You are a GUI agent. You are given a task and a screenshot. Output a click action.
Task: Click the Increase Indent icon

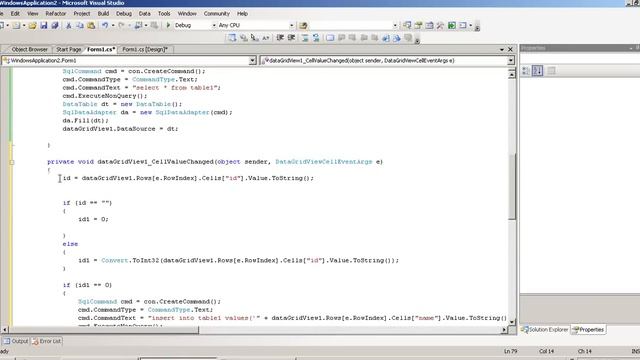point(291,38)
